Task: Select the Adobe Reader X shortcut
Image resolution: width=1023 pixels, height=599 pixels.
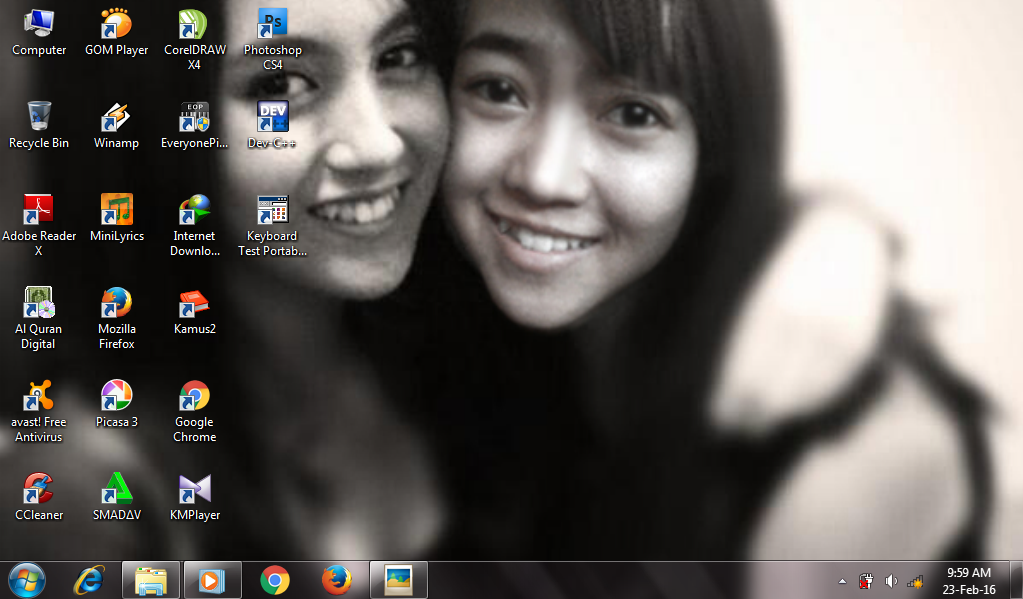Action: pyautogui.click(x=38, y=225)
